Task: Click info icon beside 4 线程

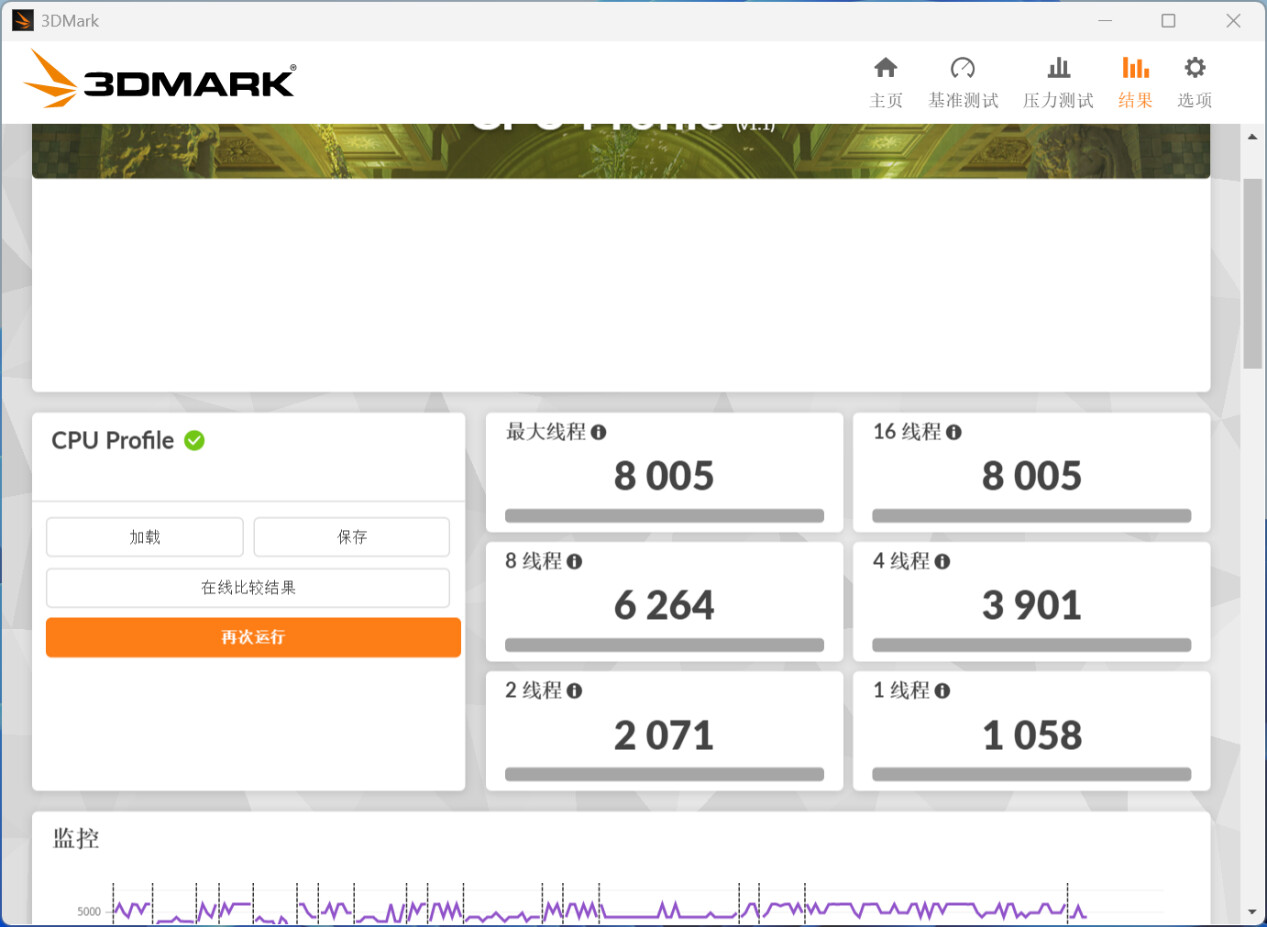Action: (941, 562)
